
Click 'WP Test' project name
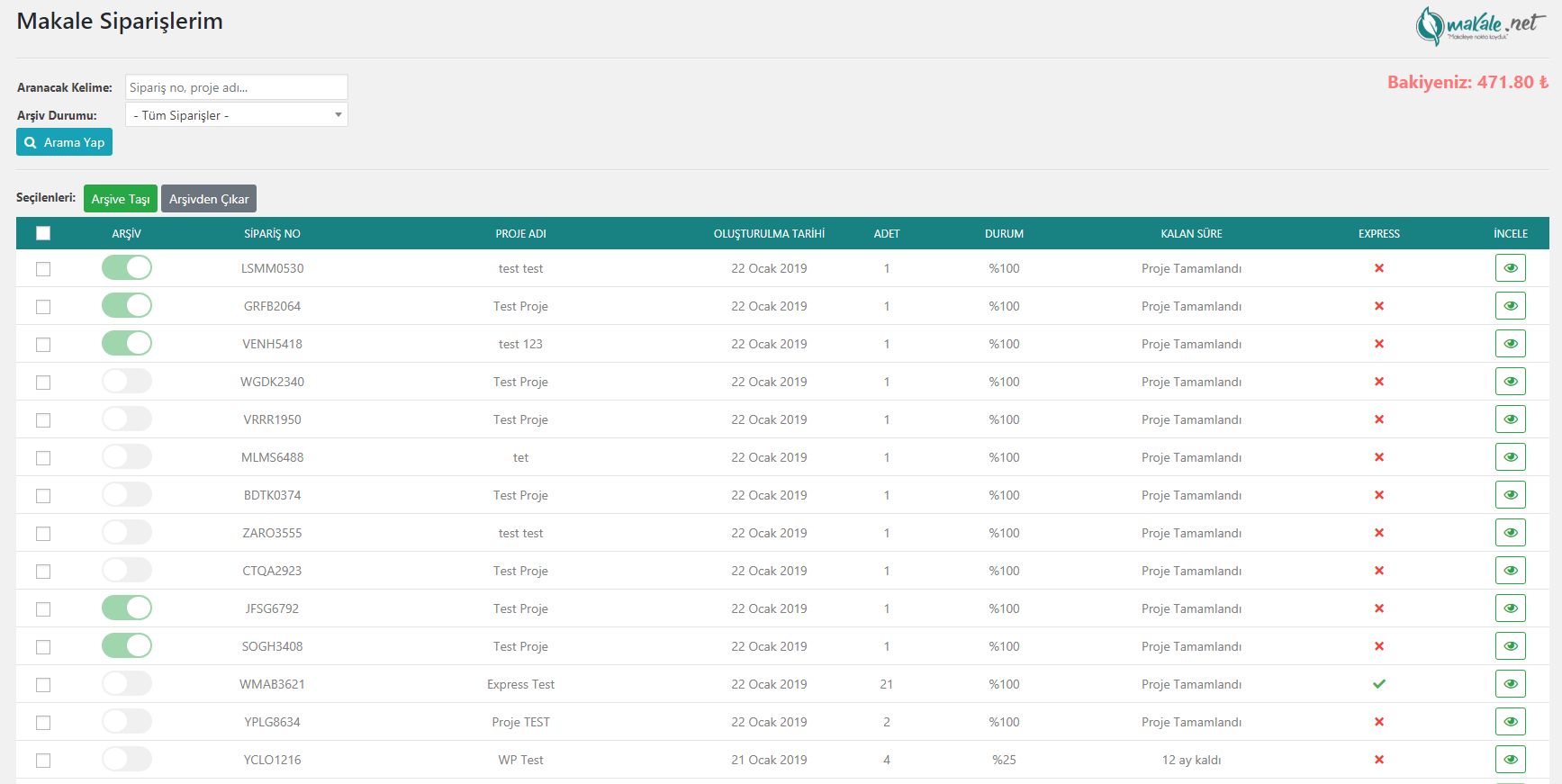coord(520,760)
